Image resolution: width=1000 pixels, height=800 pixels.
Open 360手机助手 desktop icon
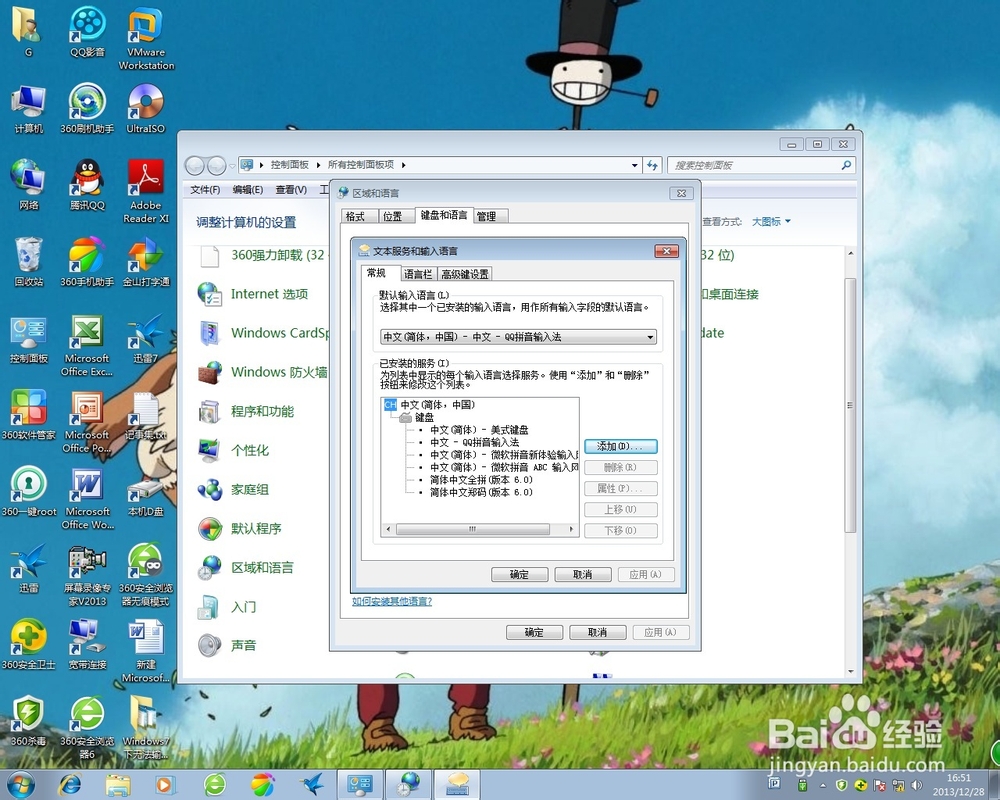(87, 262)
